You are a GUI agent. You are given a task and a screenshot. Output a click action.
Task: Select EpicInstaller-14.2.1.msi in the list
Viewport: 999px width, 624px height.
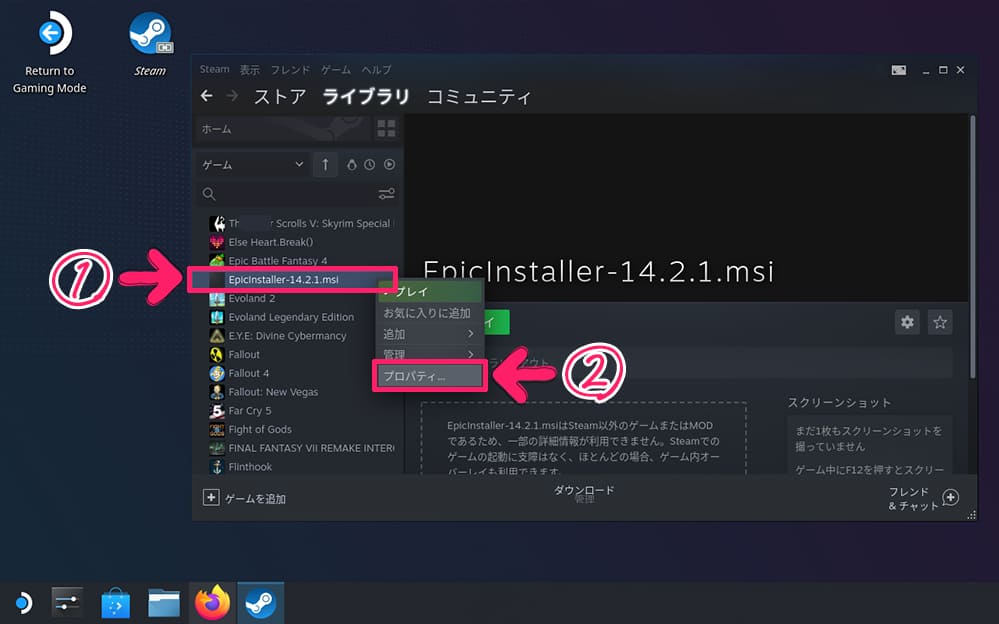click(293, 280)
